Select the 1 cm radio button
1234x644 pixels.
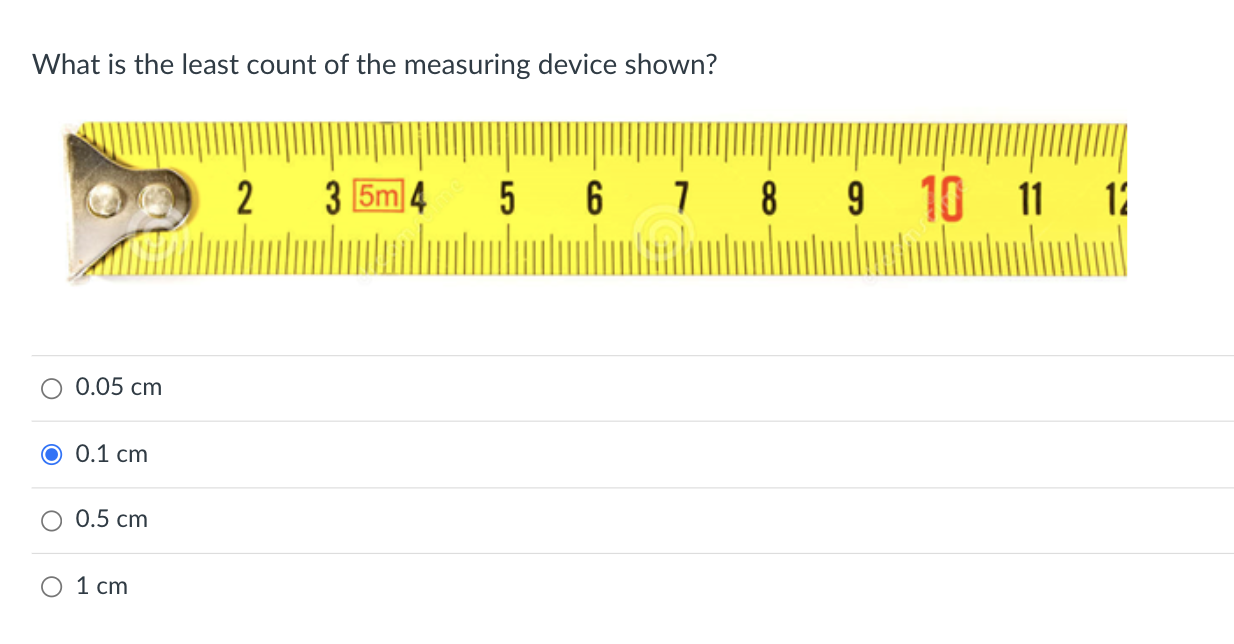pyautogui.click(x=51, y=586)
